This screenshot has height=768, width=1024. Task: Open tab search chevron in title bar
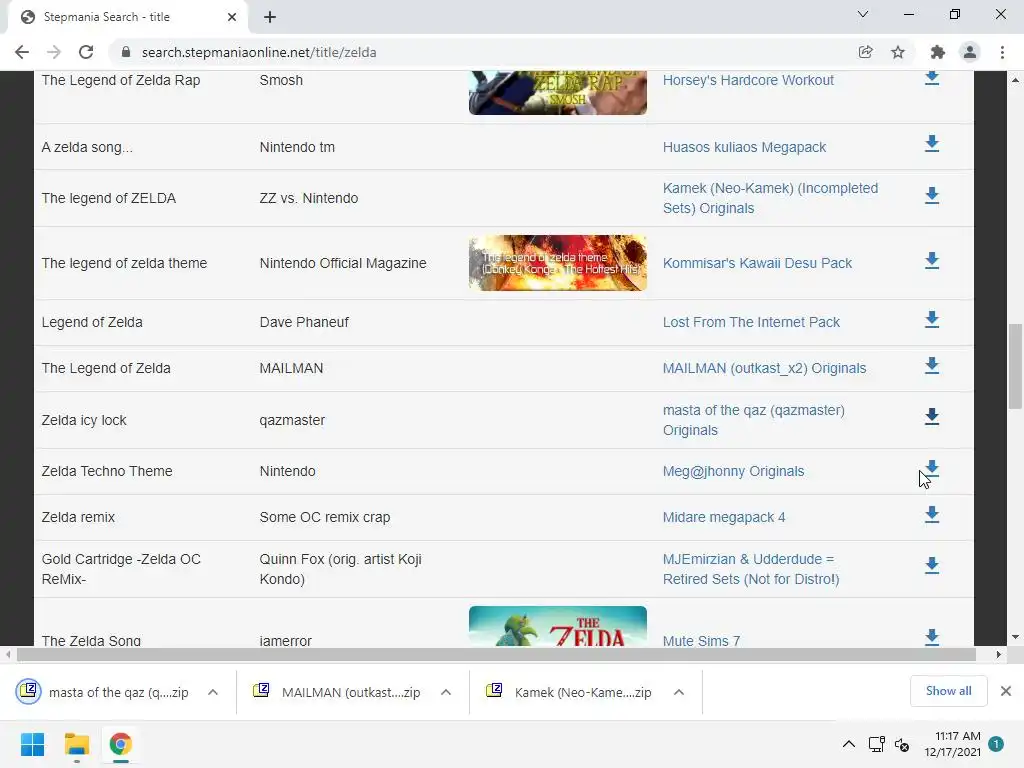863,14
